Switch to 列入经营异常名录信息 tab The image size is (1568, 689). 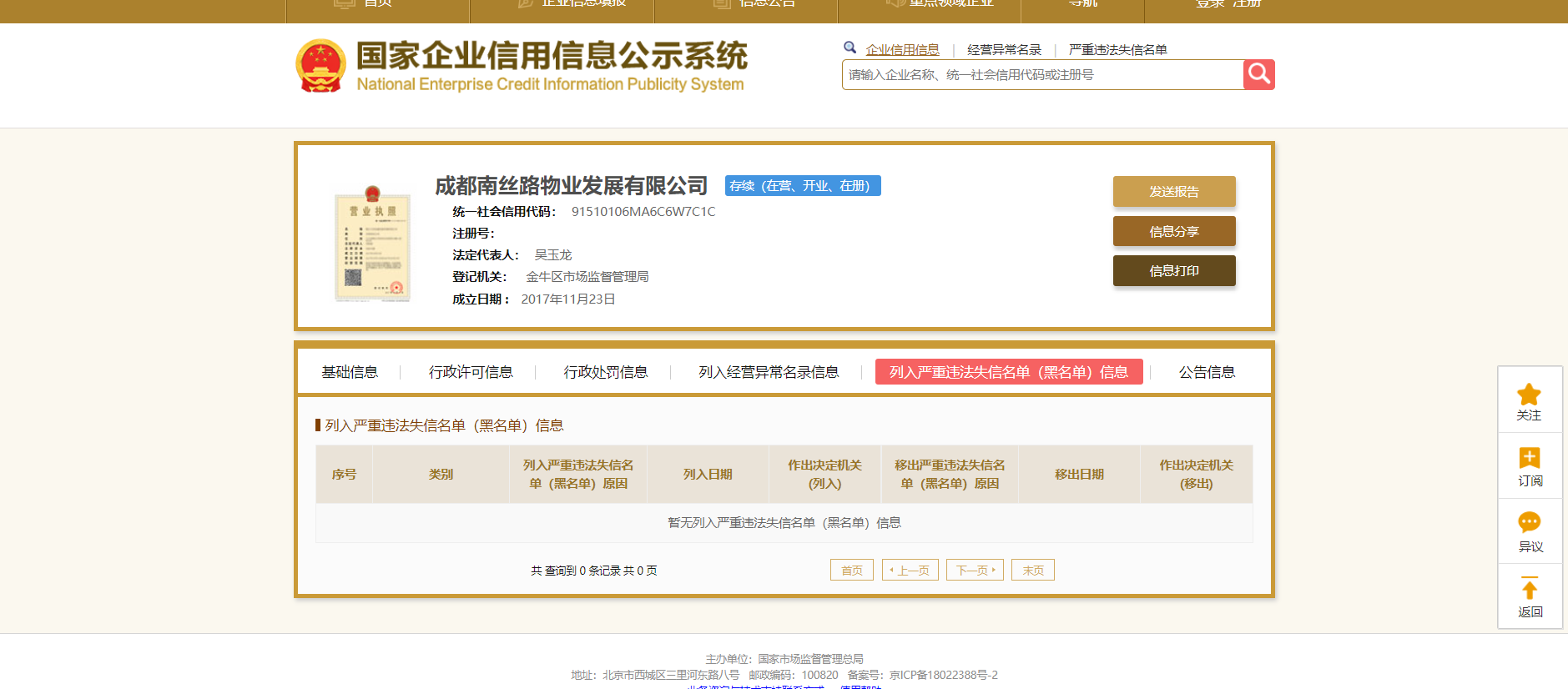point(769,372)
